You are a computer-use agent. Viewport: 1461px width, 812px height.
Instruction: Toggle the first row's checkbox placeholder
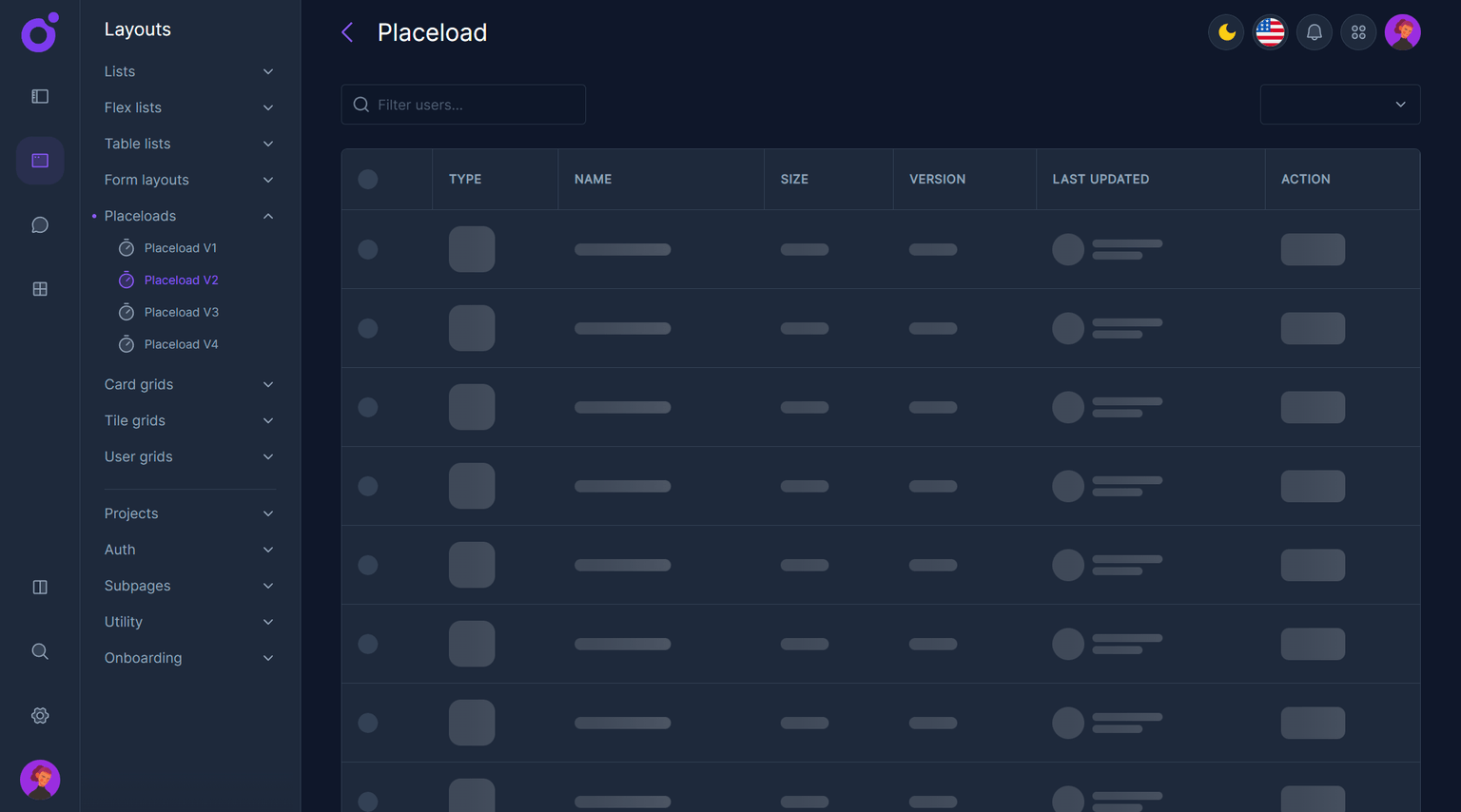[368, 249]
